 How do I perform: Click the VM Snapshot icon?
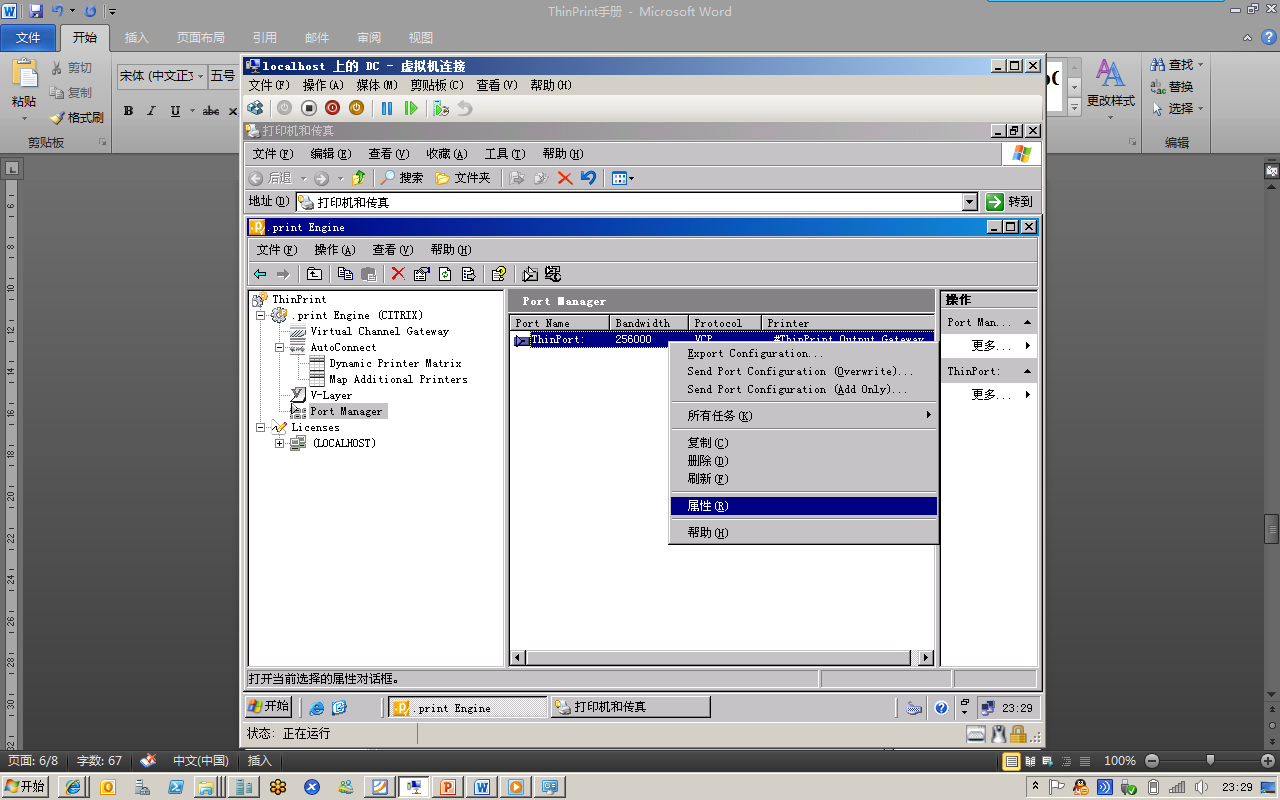point(441,108)
